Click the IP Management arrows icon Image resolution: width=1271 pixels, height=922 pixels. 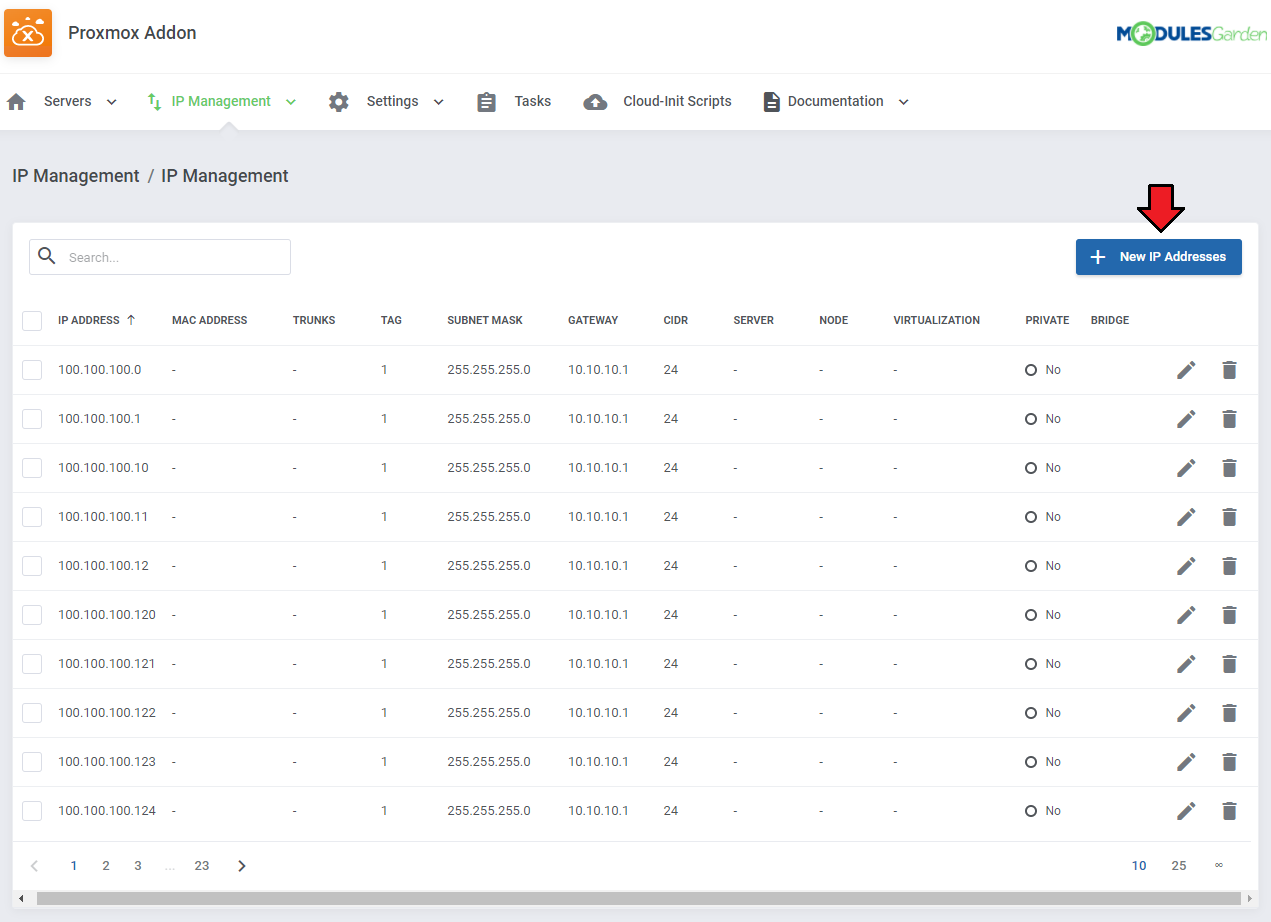point(154,102)
